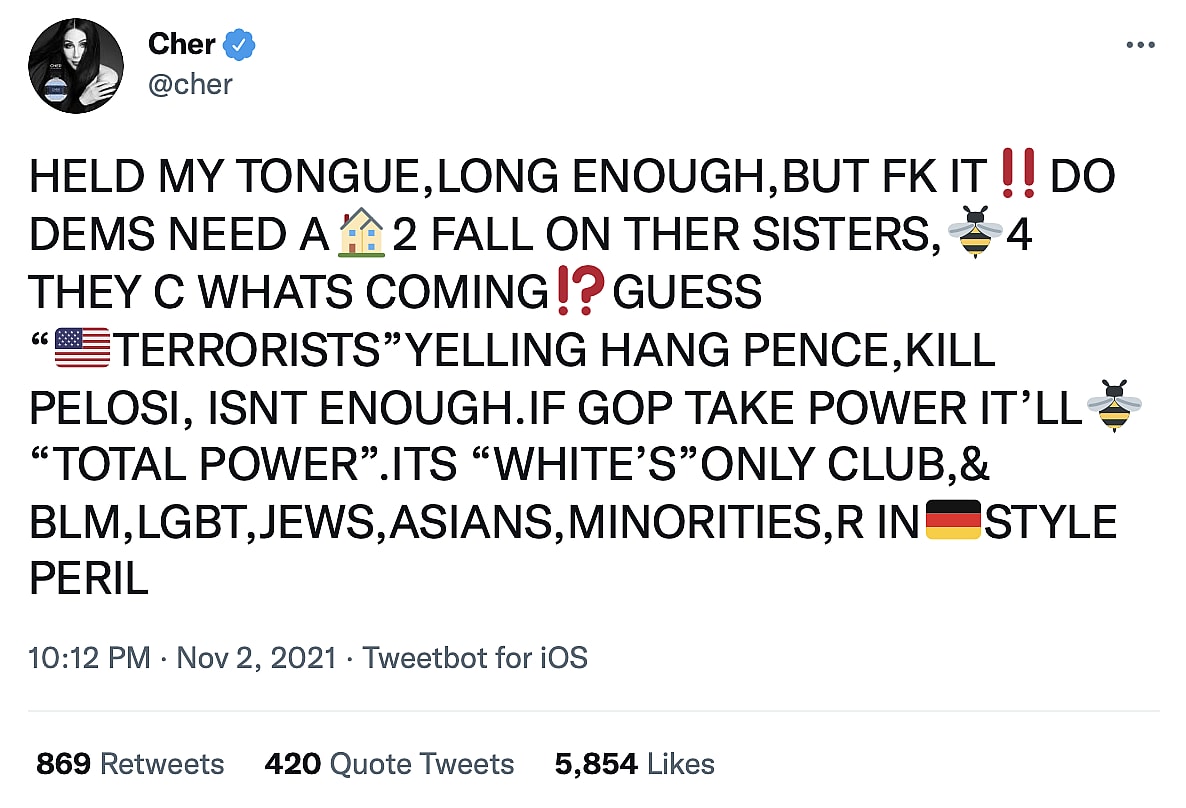This screenshot has width=1186, height=808.
Task: Open the @cher handle link
Action: (190, 84)
